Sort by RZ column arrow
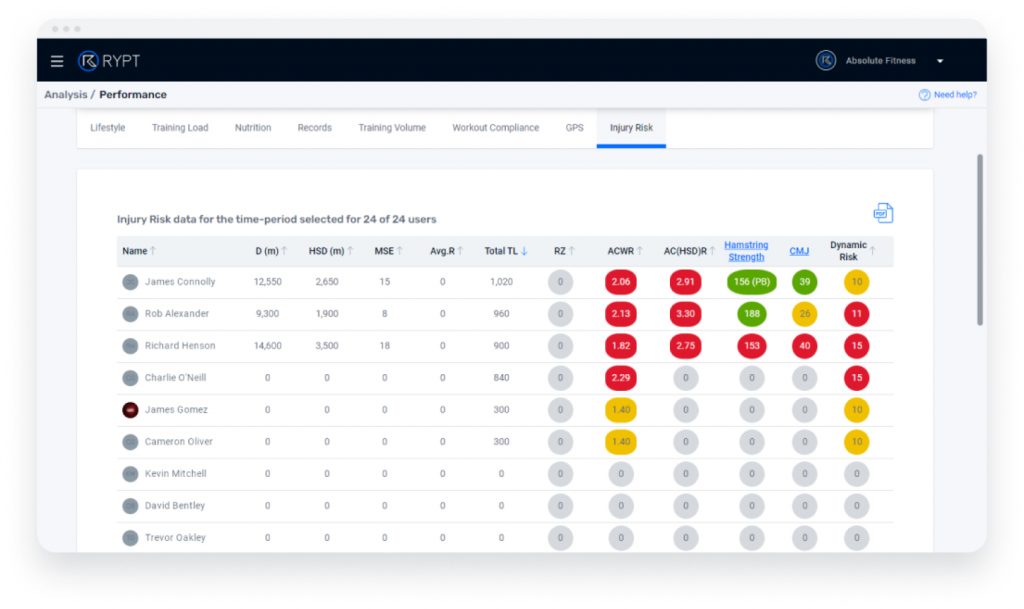Image resolution: width=1024 pixels, height=609 pixels. point(572,251)
